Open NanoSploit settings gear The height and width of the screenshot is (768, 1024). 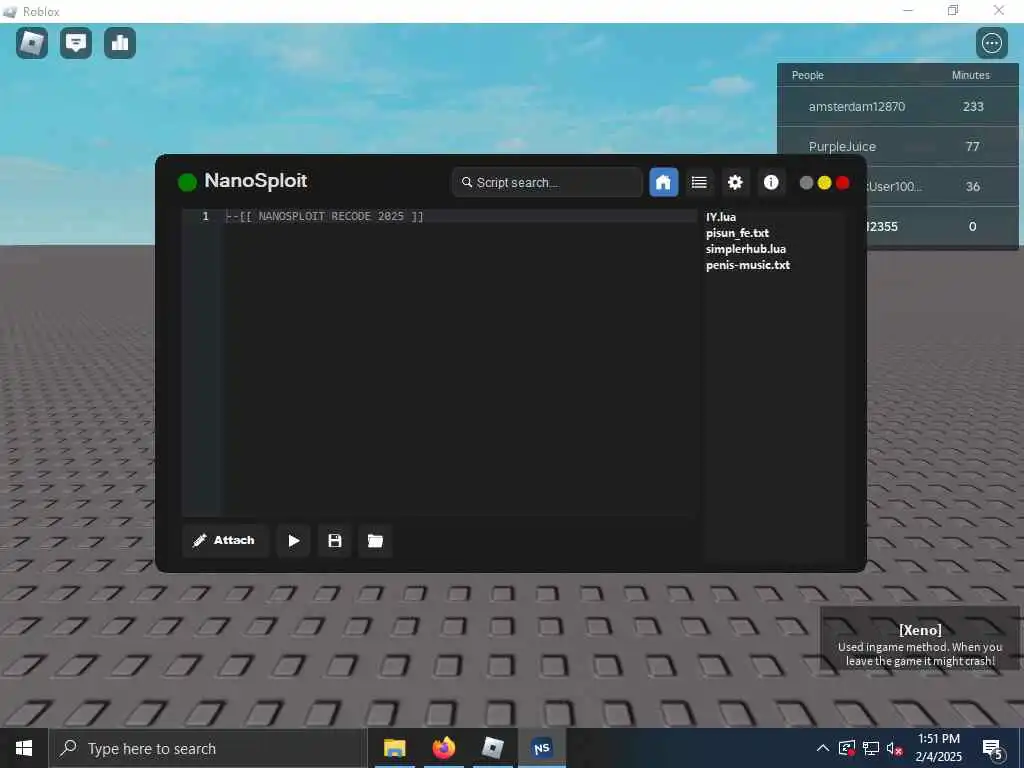[735, 182]
